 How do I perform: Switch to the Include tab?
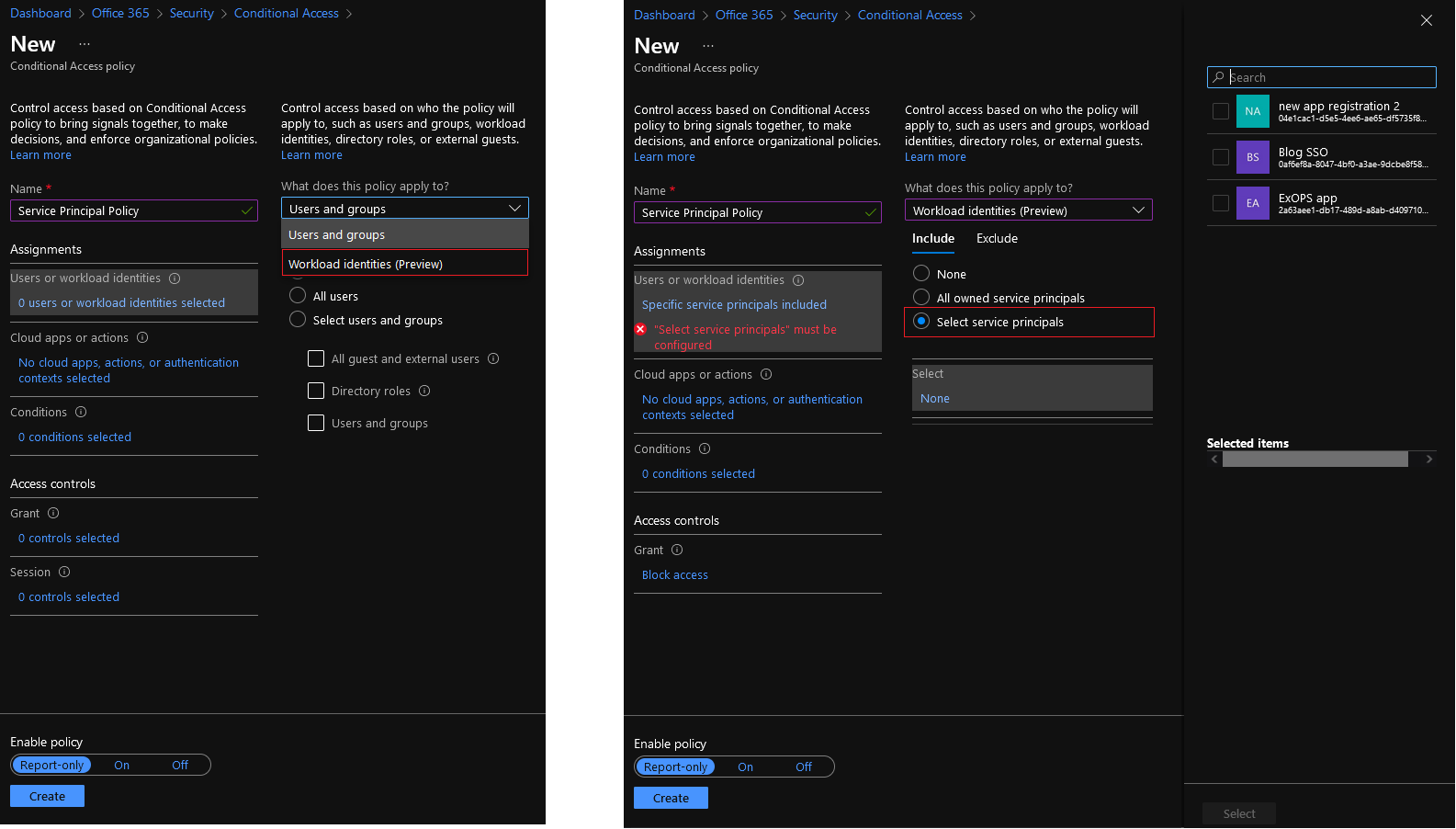coord(933,239)
